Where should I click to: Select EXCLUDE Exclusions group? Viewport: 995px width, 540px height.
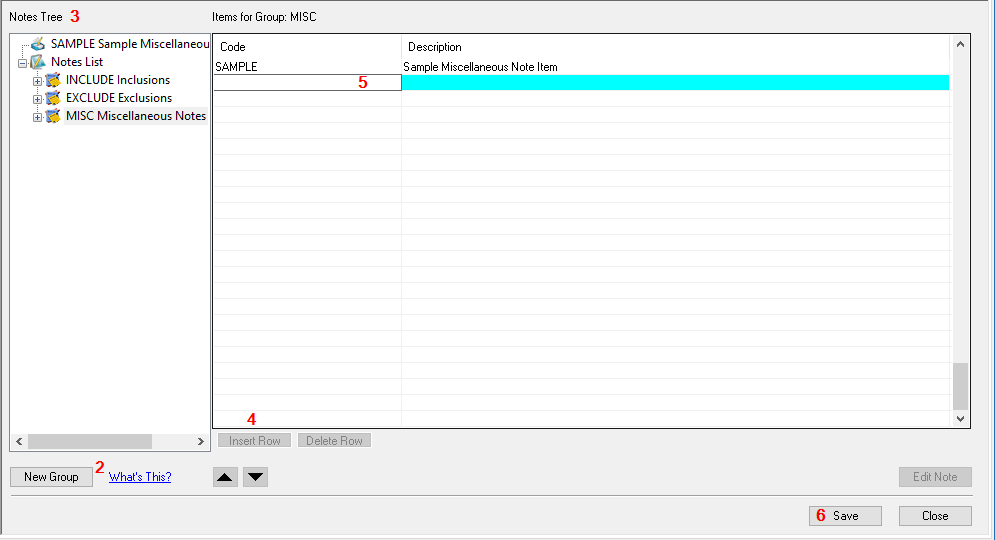tap(119, 98)
